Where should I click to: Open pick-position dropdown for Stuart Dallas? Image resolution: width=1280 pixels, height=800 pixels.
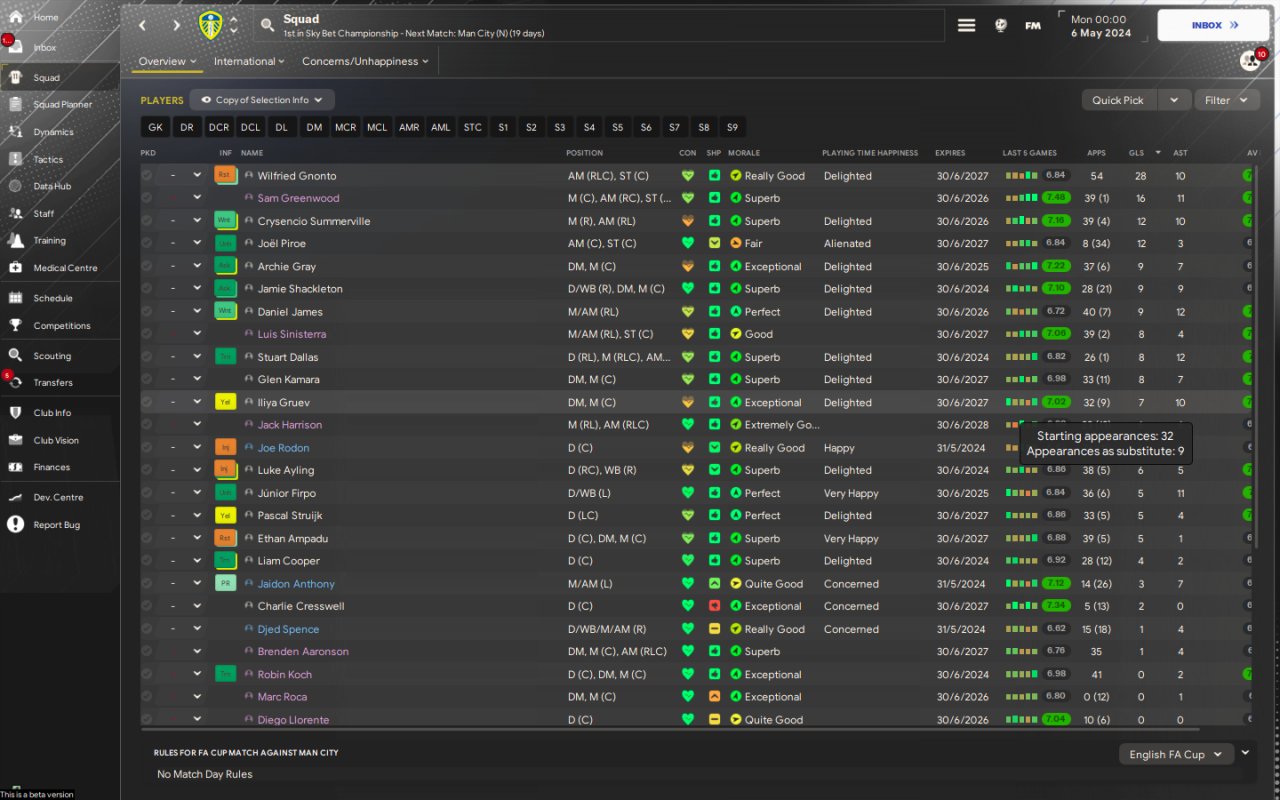click(x=197, y=357)
